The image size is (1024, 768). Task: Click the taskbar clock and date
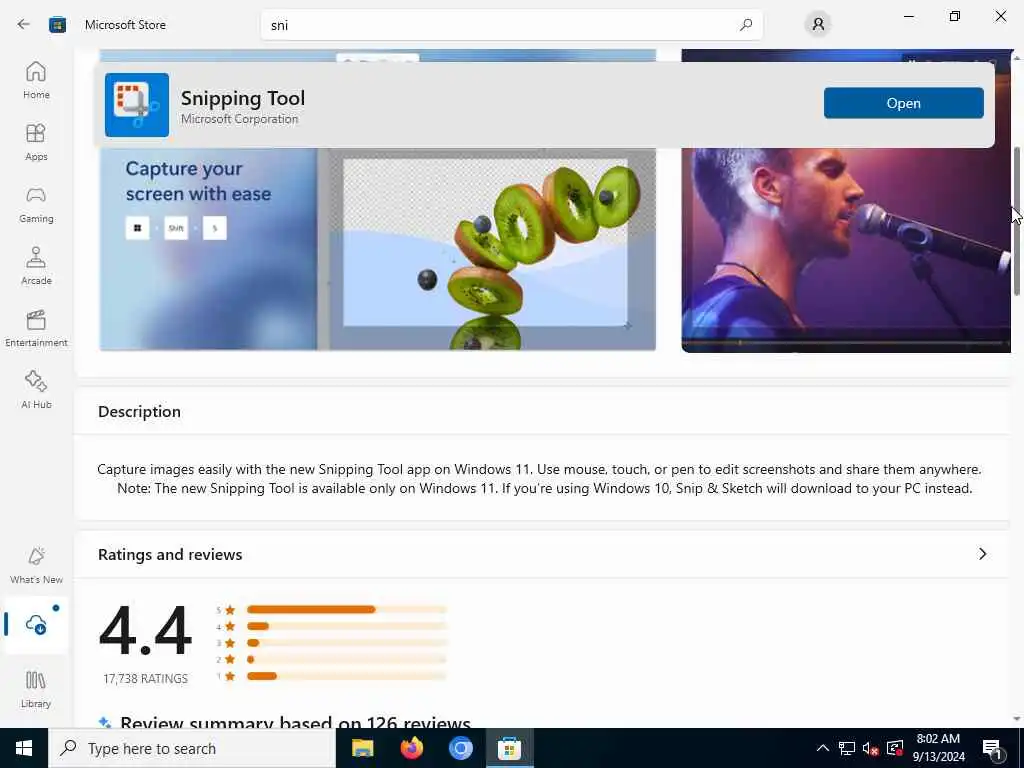point(938,748)
